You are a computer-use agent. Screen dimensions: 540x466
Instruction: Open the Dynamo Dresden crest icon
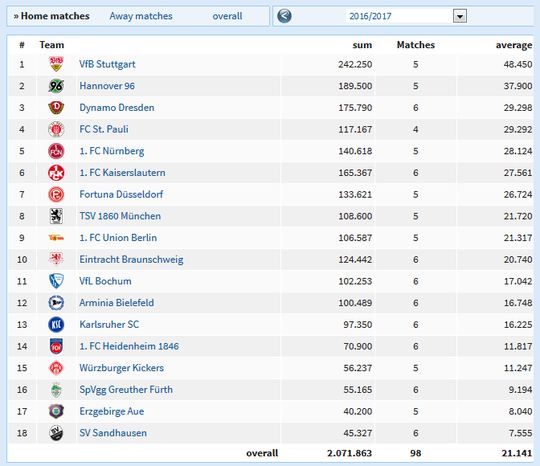[x=56, y=107]
